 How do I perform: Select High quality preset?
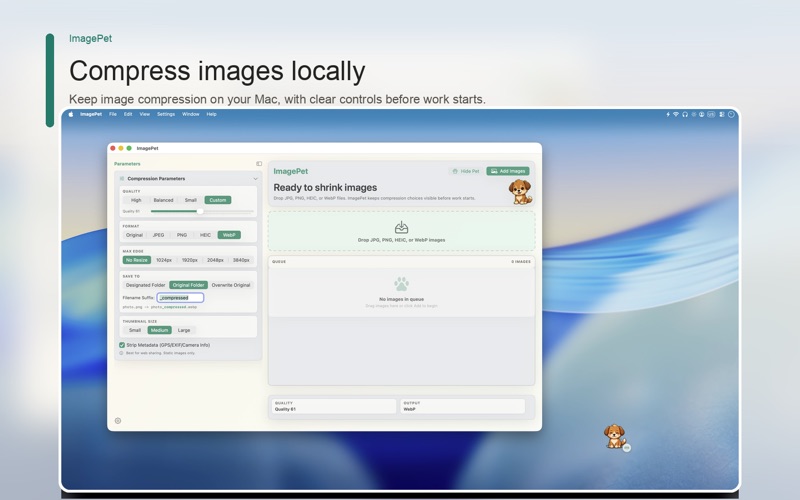click(x=136, y=200)
